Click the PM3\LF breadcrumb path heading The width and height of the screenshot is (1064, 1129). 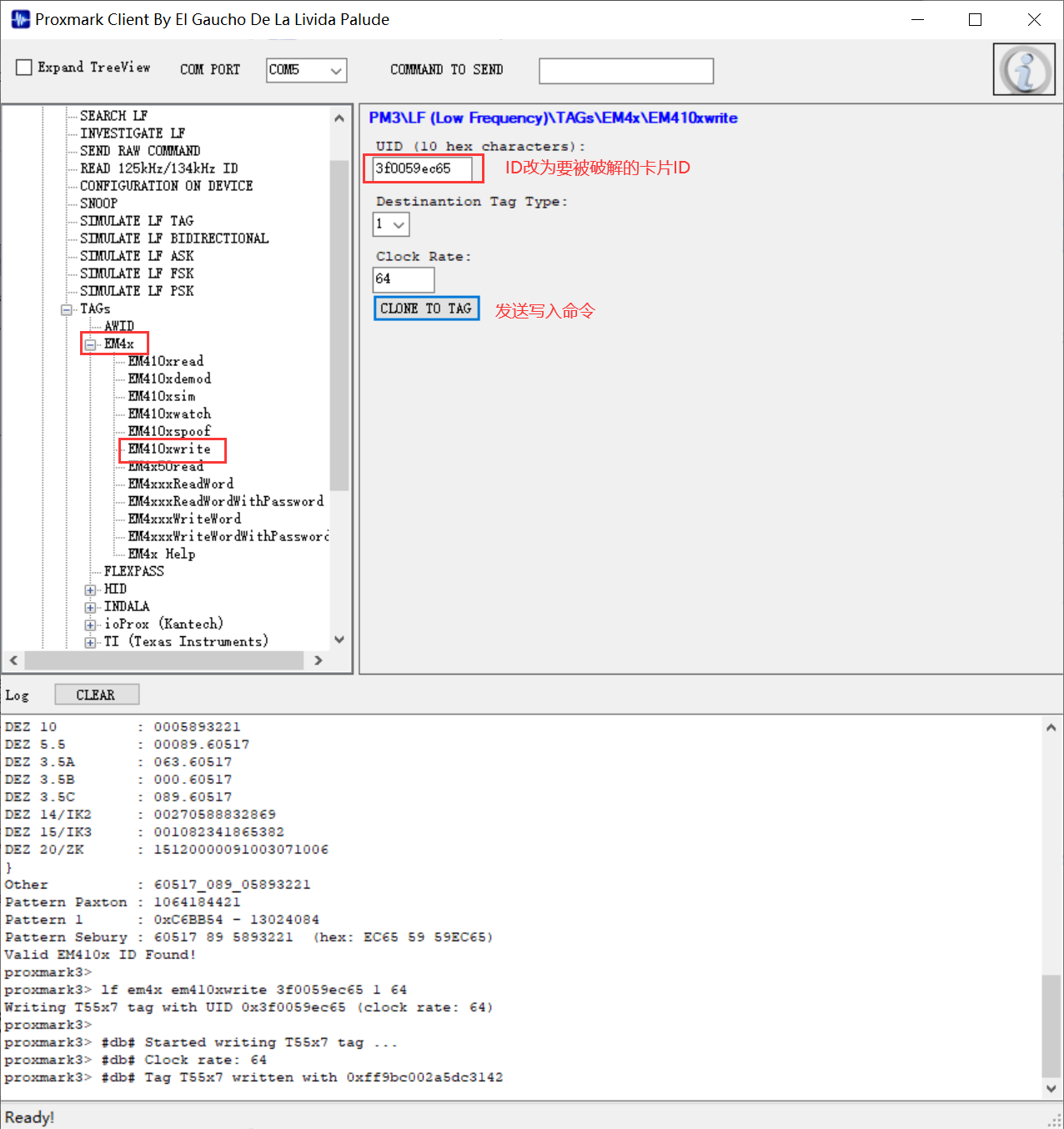553,118
